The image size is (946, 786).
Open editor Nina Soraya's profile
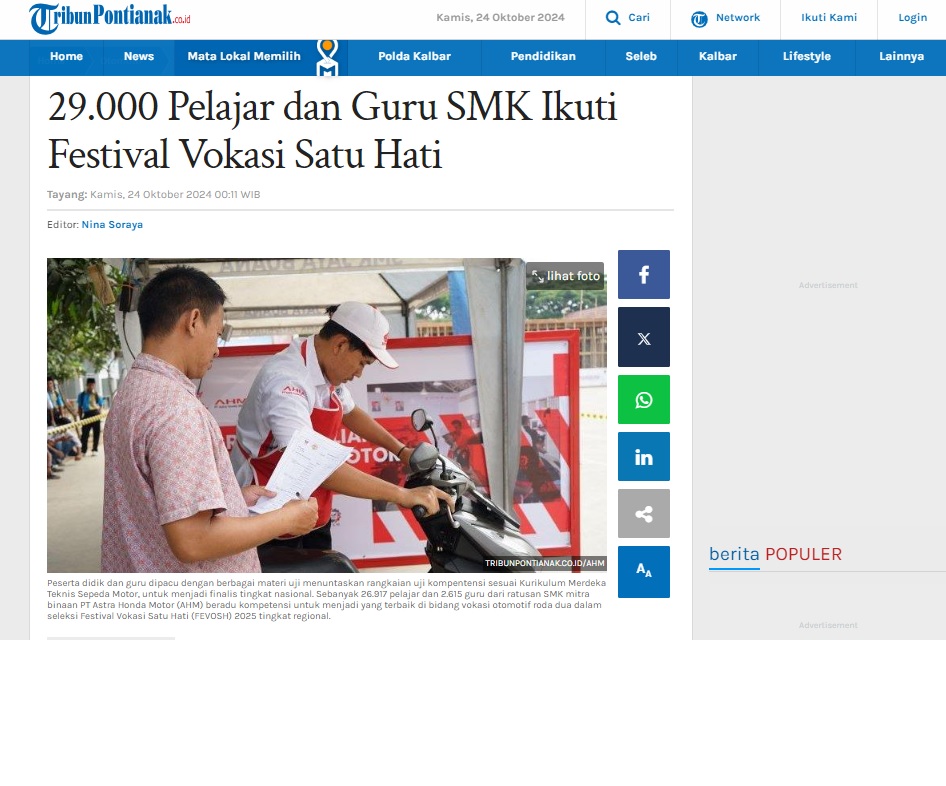click(x=112, y=224)
